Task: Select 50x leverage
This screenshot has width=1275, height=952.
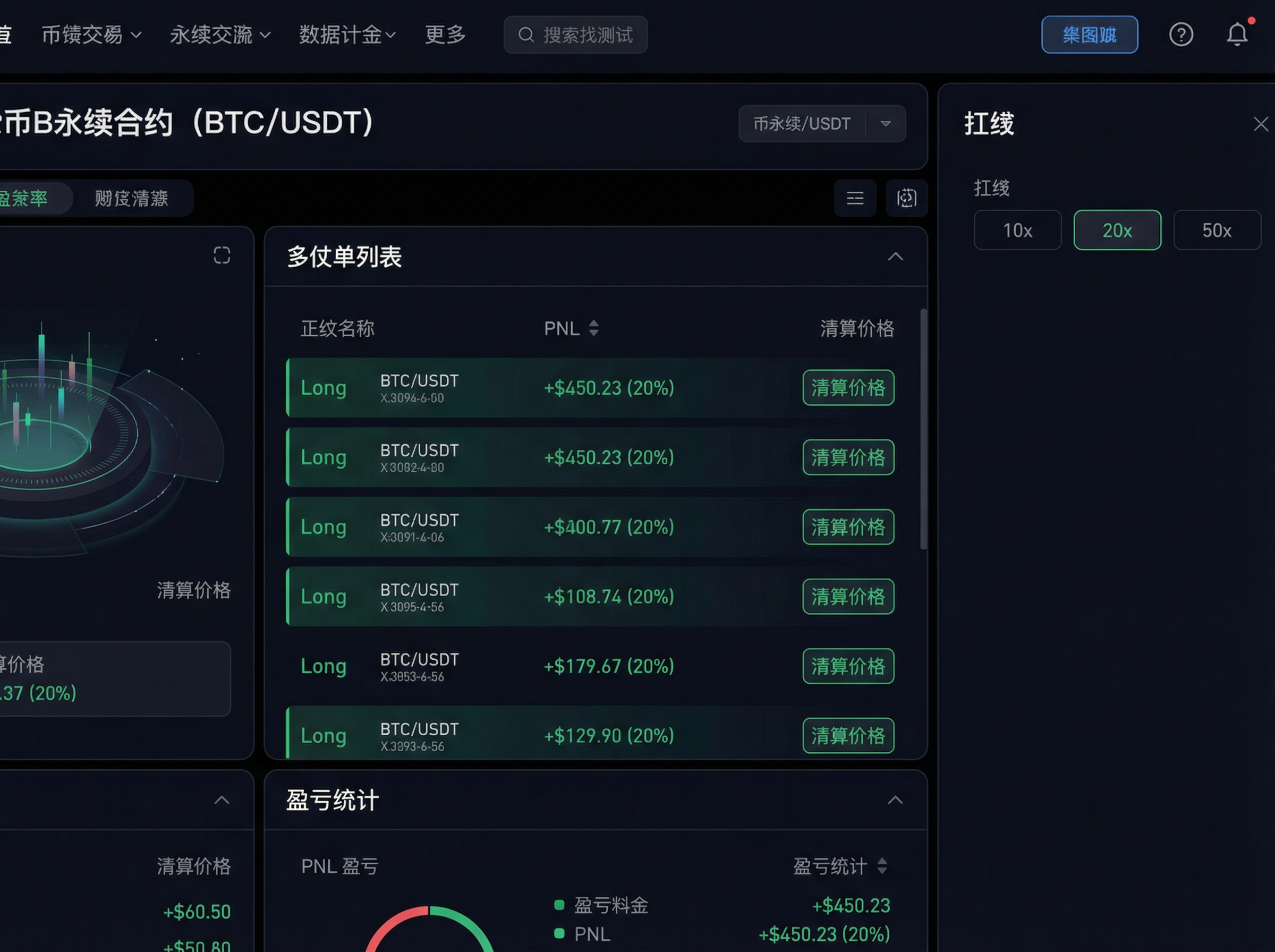Action: pyautogui.click(x=1217, y=229)
